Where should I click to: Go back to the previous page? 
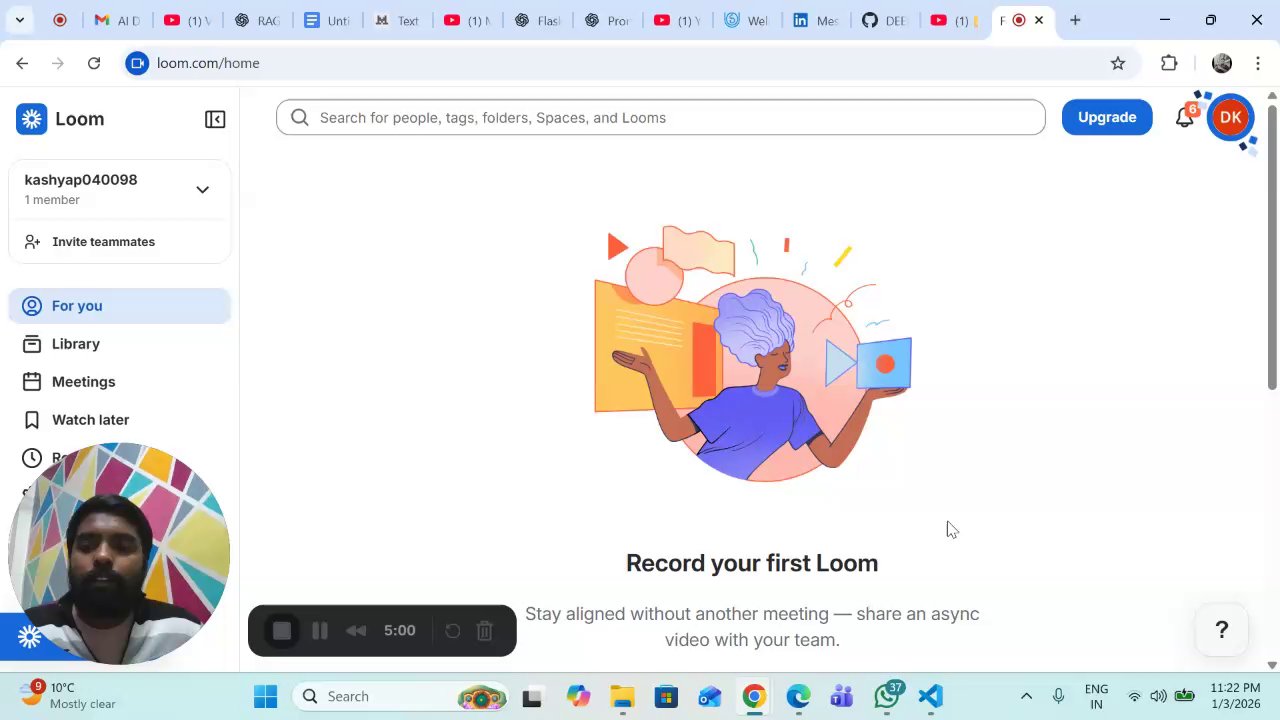22,63
